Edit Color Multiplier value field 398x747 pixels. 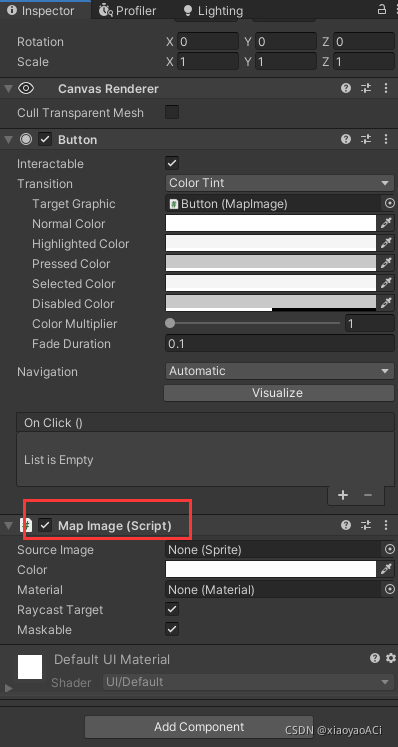[x=369, y=324]
